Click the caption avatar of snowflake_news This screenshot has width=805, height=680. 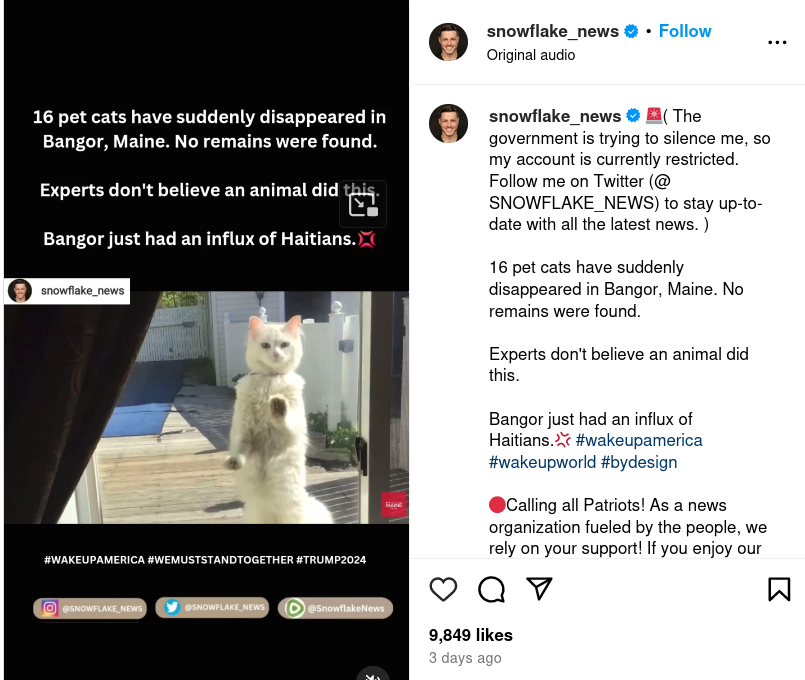tap(448, 124)
